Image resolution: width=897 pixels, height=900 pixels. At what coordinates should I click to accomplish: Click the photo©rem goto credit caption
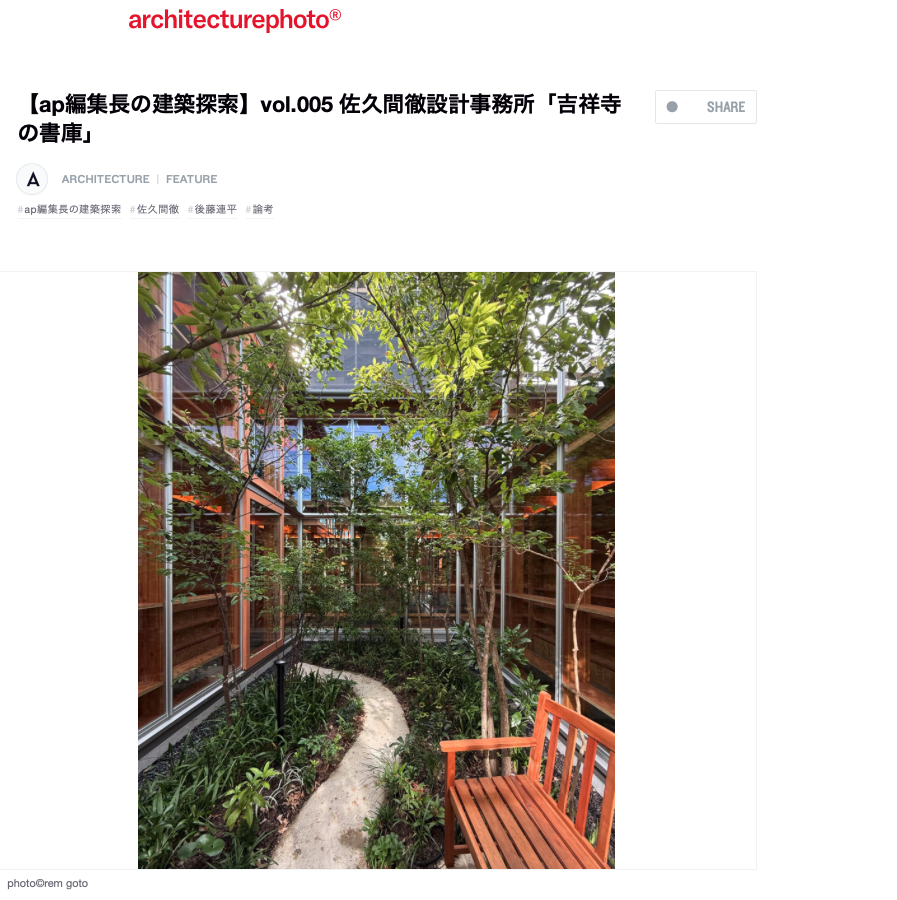pyautogui.click(x=48, y=883)
